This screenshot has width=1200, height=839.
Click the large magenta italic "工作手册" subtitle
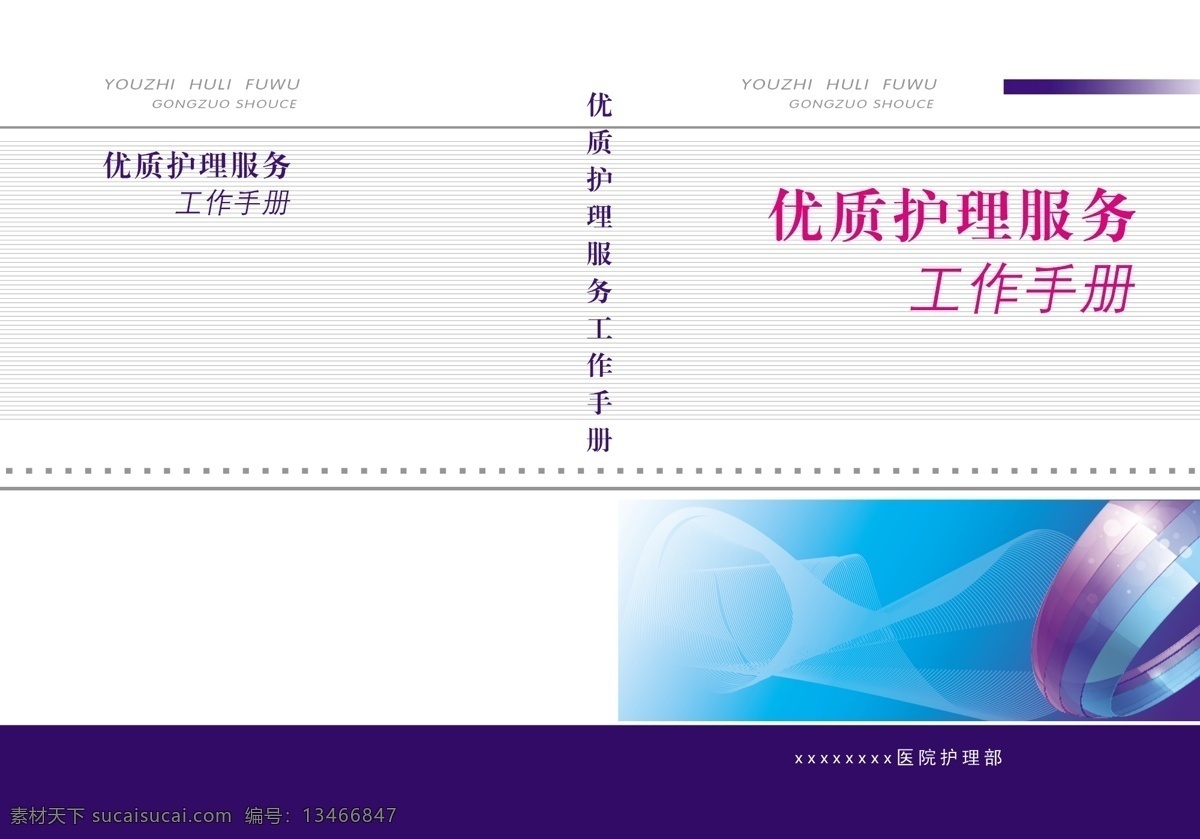(x=1022, y=290)
